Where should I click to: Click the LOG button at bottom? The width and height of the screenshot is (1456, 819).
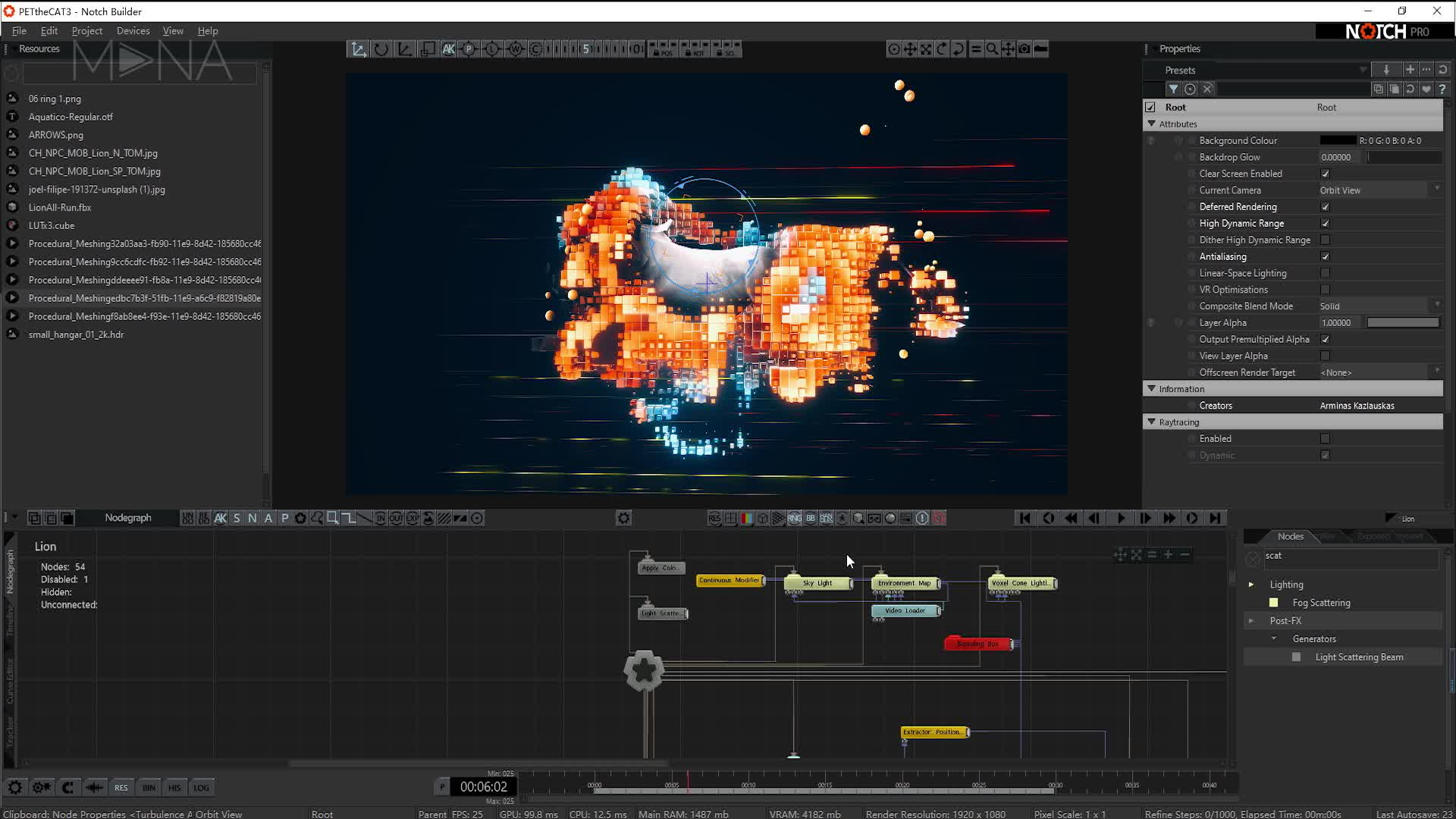click(201, 787)
